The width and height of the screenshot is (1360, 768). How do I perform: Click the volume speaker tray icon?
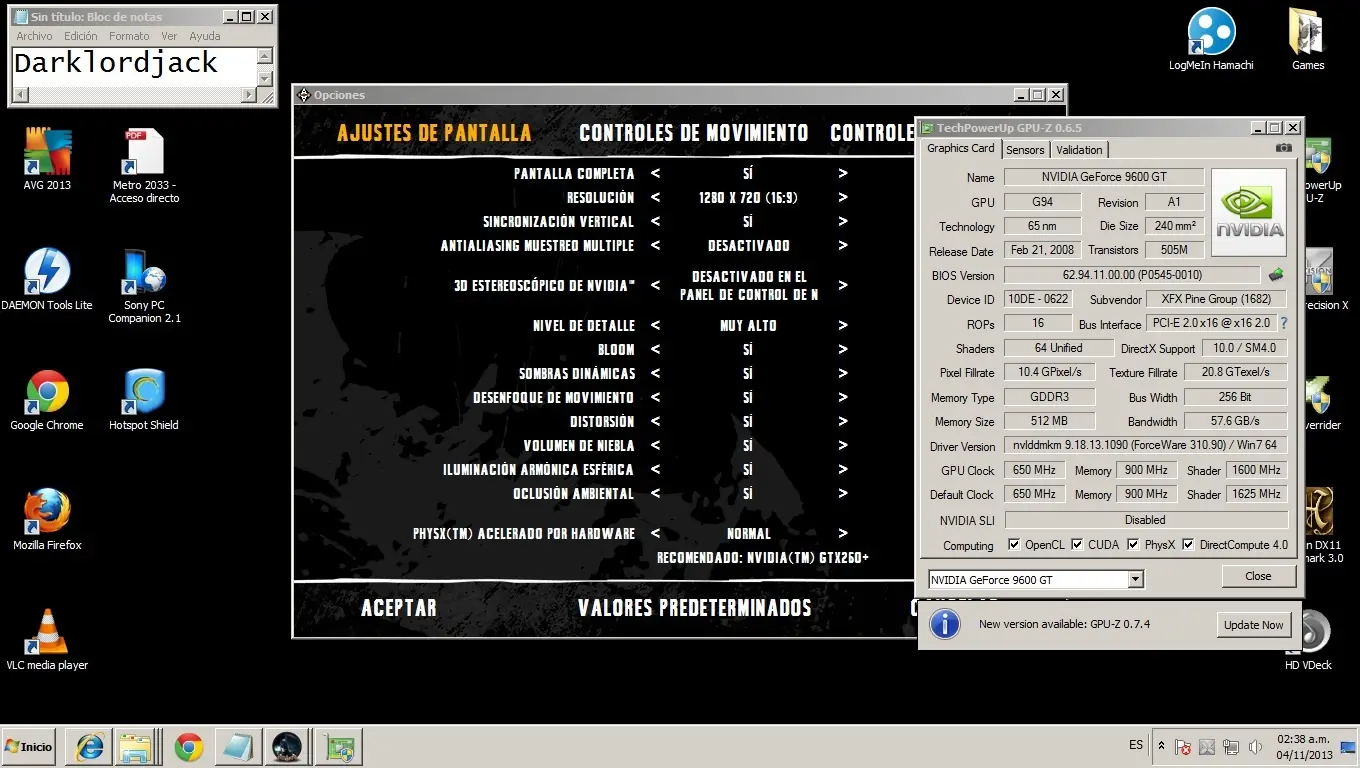pyautogui.click(x=1256, y=747)
